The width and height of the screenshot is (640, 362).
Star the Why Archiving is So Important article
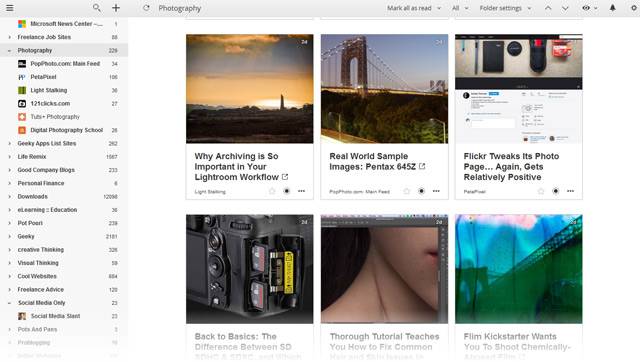point(272,191)
